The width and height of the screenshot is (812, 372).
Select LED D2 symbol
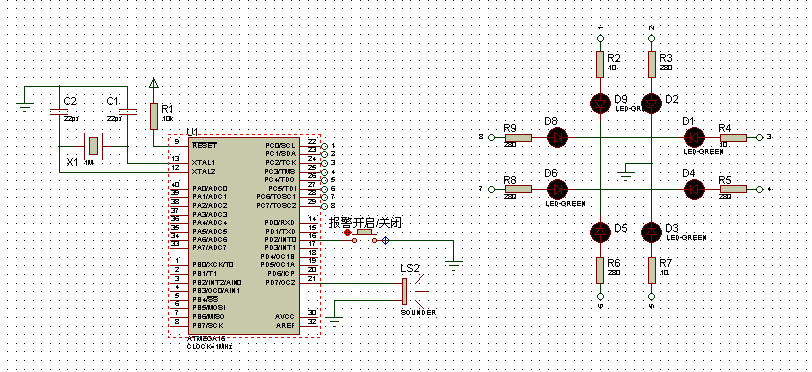click(652, 103)
